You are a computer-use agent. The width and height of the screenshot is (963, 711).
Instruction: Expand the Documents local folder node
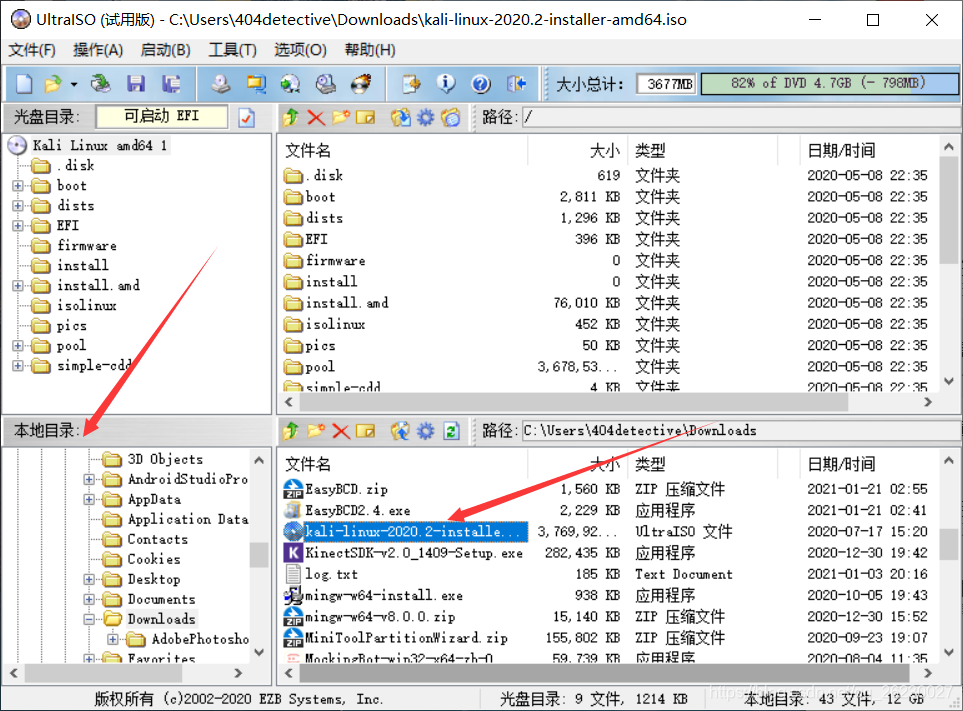click(89, 599)
